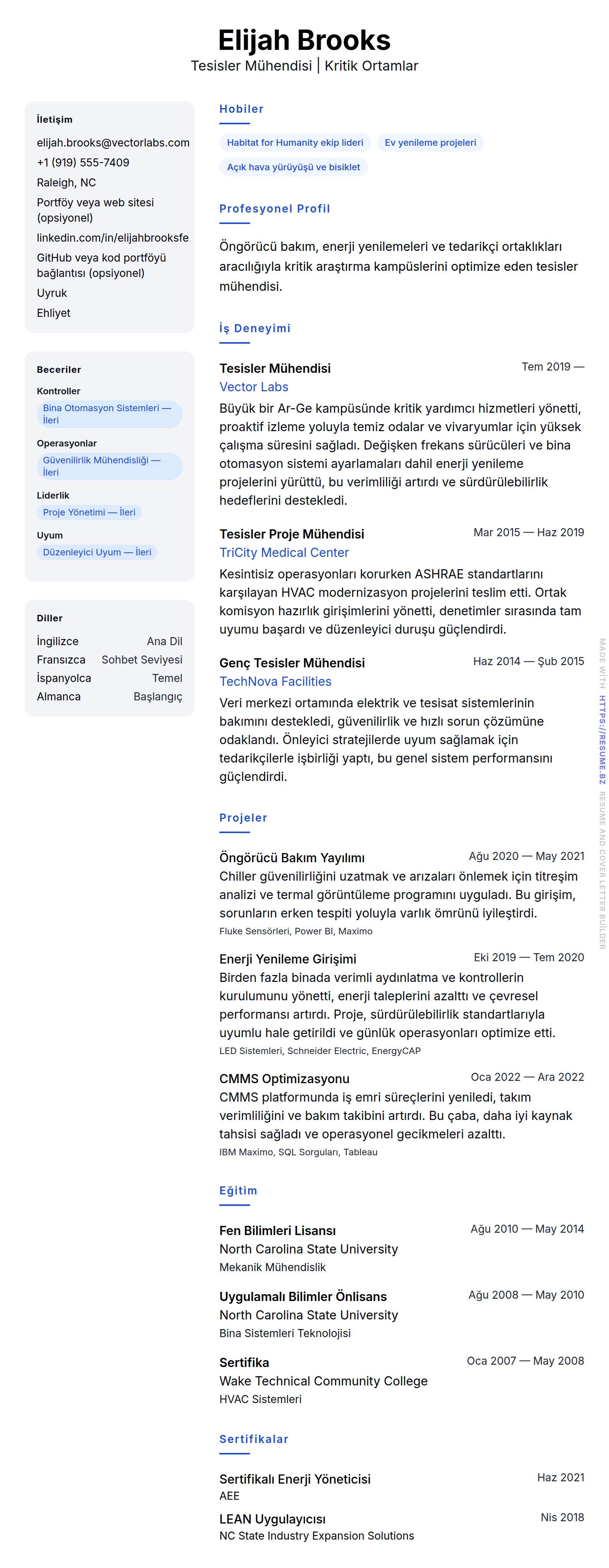Click the Fen Bilimleri Lisansı degree title
The image size is (609, 1568).
(x=277, y=1230)
